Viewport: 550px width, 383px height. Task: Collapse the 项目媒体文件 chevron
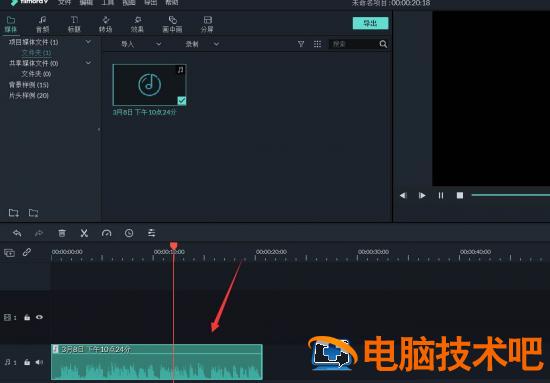click(x=88, y=42)
